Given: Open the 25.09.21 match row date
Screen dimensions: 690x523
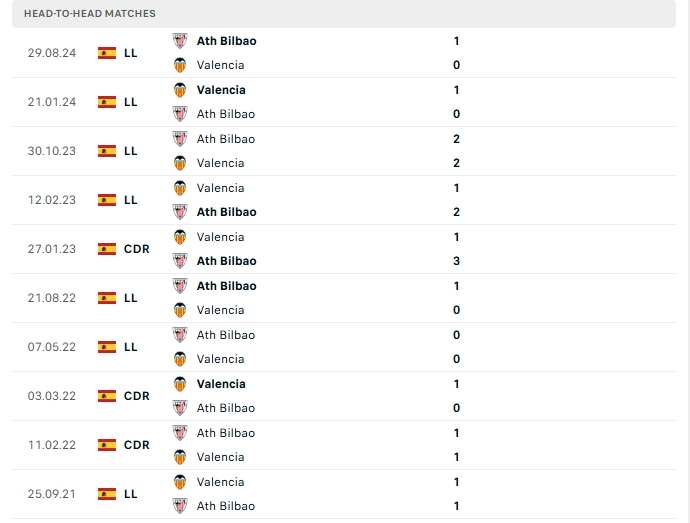Looking at the screenshot, I should coord(51,494).
